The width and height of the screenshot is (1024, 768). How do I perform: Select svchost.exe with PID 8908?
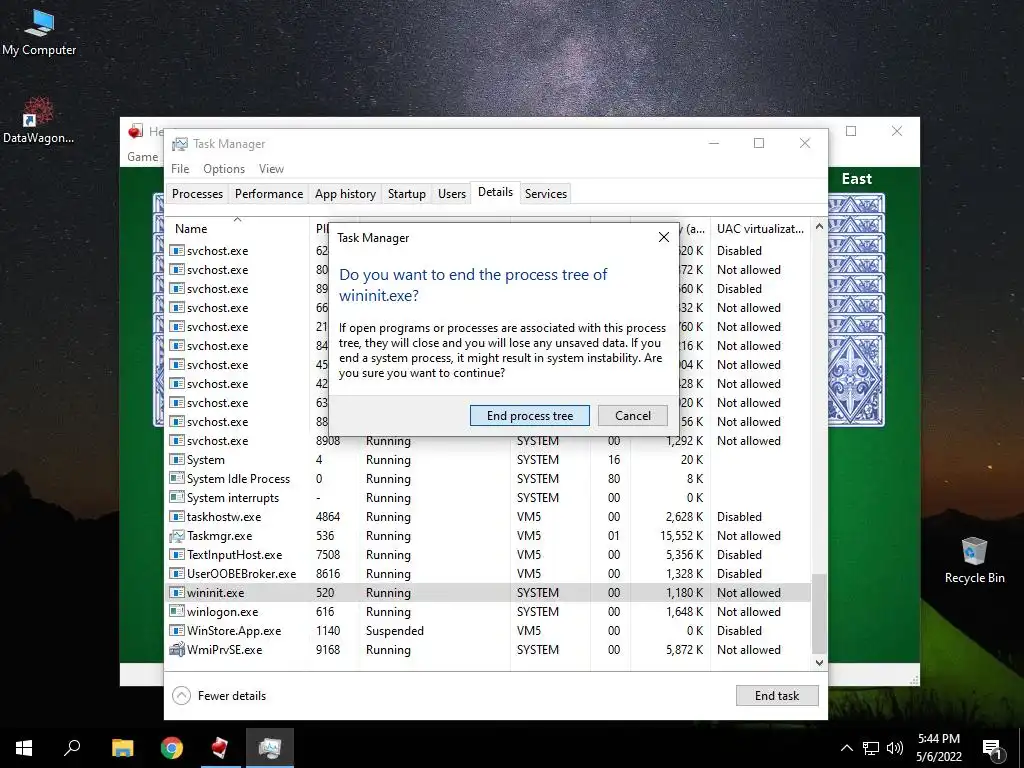[x=488, y=441]
